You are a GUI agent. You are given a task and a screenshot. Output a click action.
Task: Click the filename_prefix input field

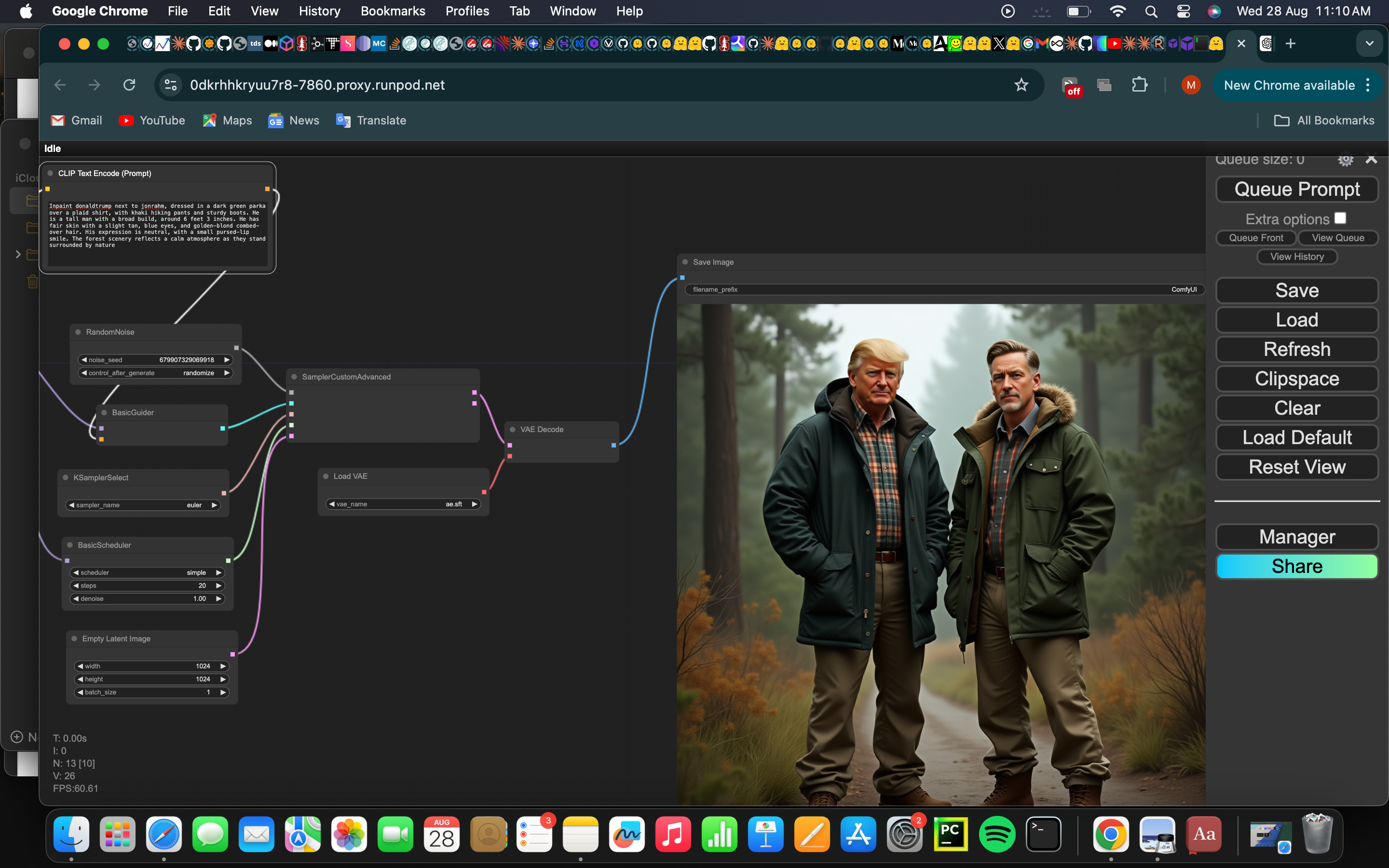[918, 289]
